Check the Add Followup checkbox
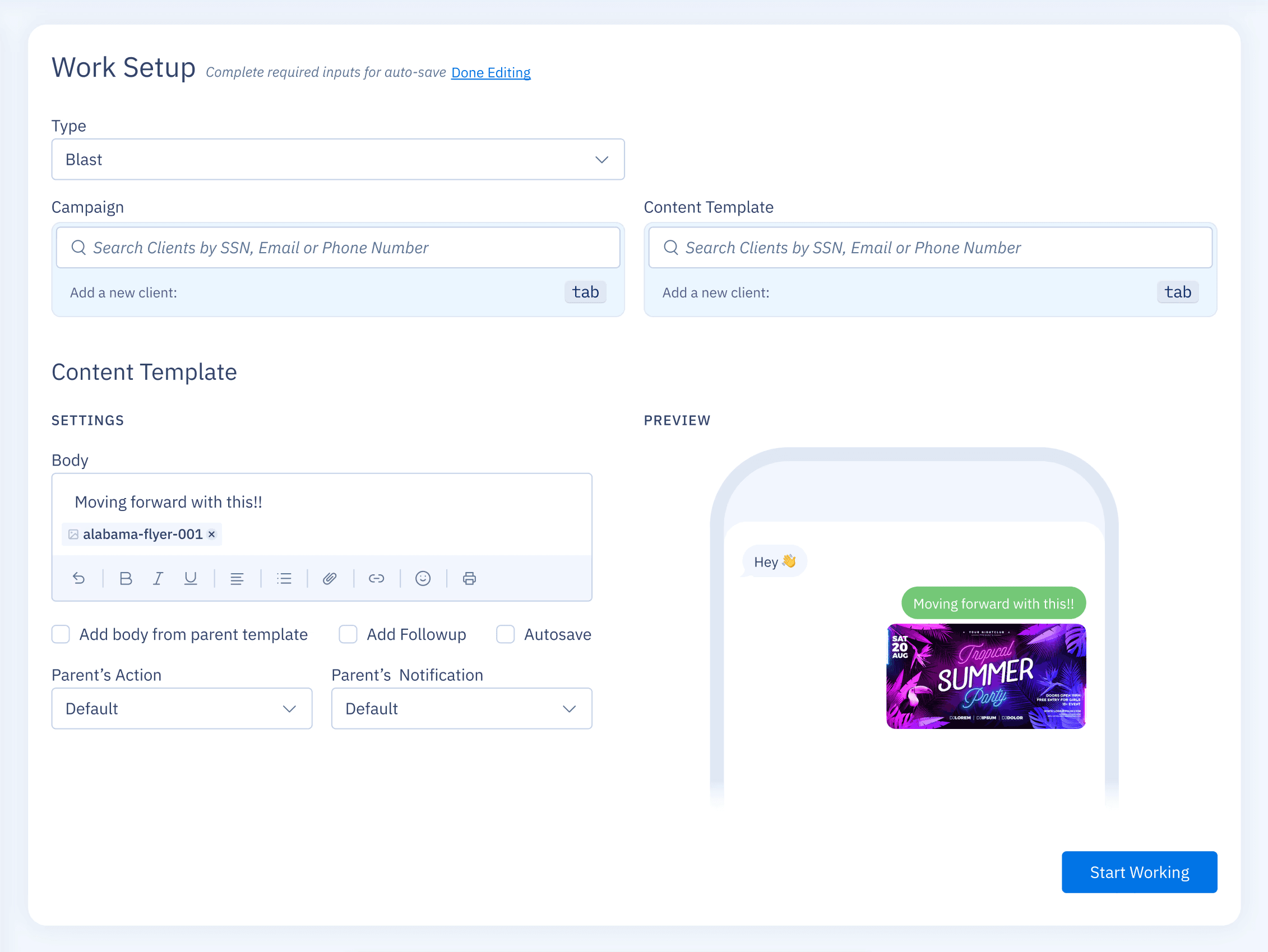This screenshot has width=1268, height=952. 348,634
